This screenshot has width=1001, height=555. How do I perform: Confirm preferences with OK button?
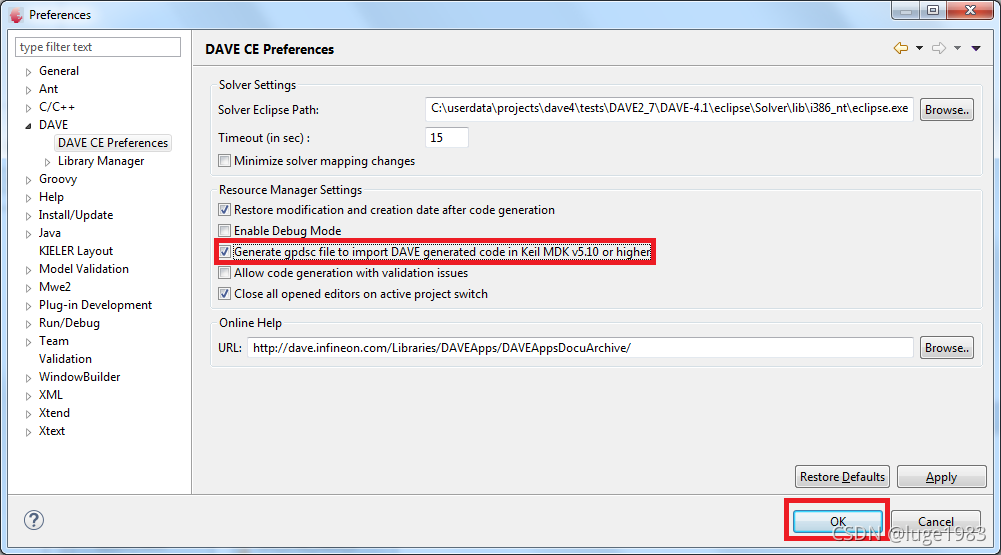click(x=838, y=521)
